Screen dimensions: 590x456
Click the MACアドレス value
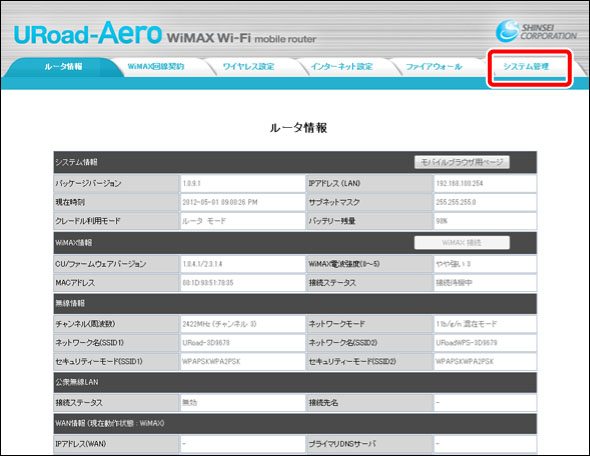tap(208, 283)
